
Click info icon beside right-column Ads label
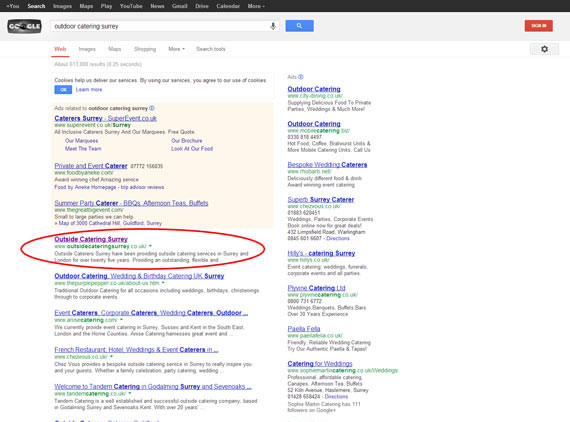[x=301, y=77]
